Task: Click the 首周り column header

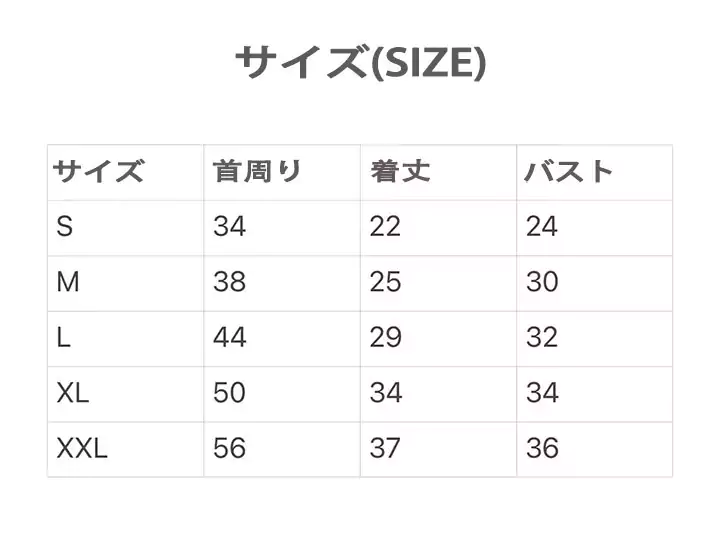Action: click(257, 172)
